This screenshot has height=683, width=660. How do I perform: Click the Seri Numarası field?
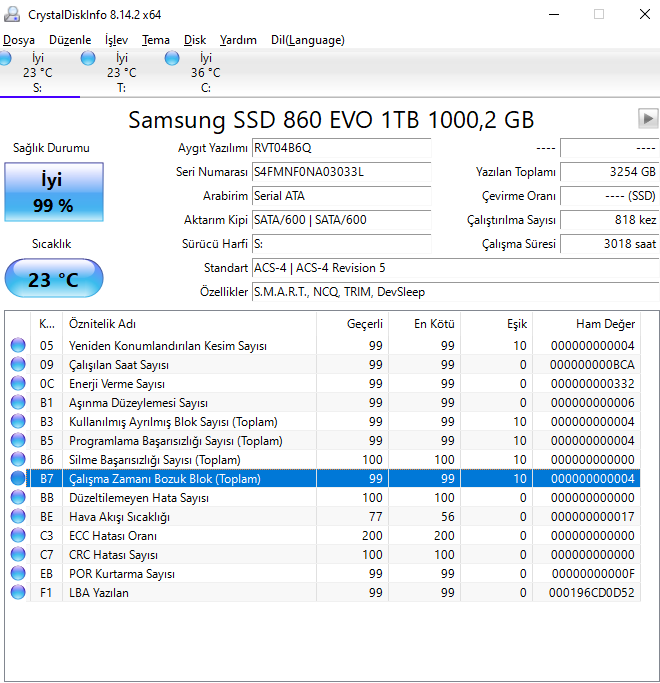pos(342,172)
